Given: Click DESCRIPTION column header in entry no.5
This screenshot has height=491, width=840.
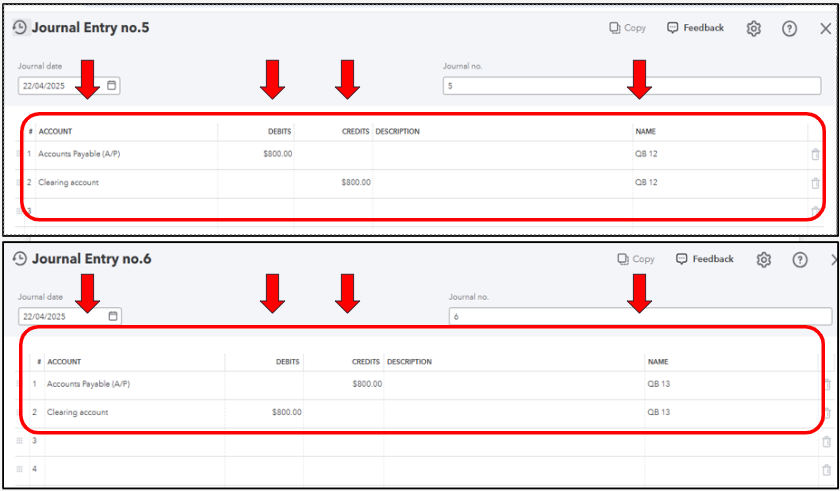Looking at the screenshot, I should point(398,132).
